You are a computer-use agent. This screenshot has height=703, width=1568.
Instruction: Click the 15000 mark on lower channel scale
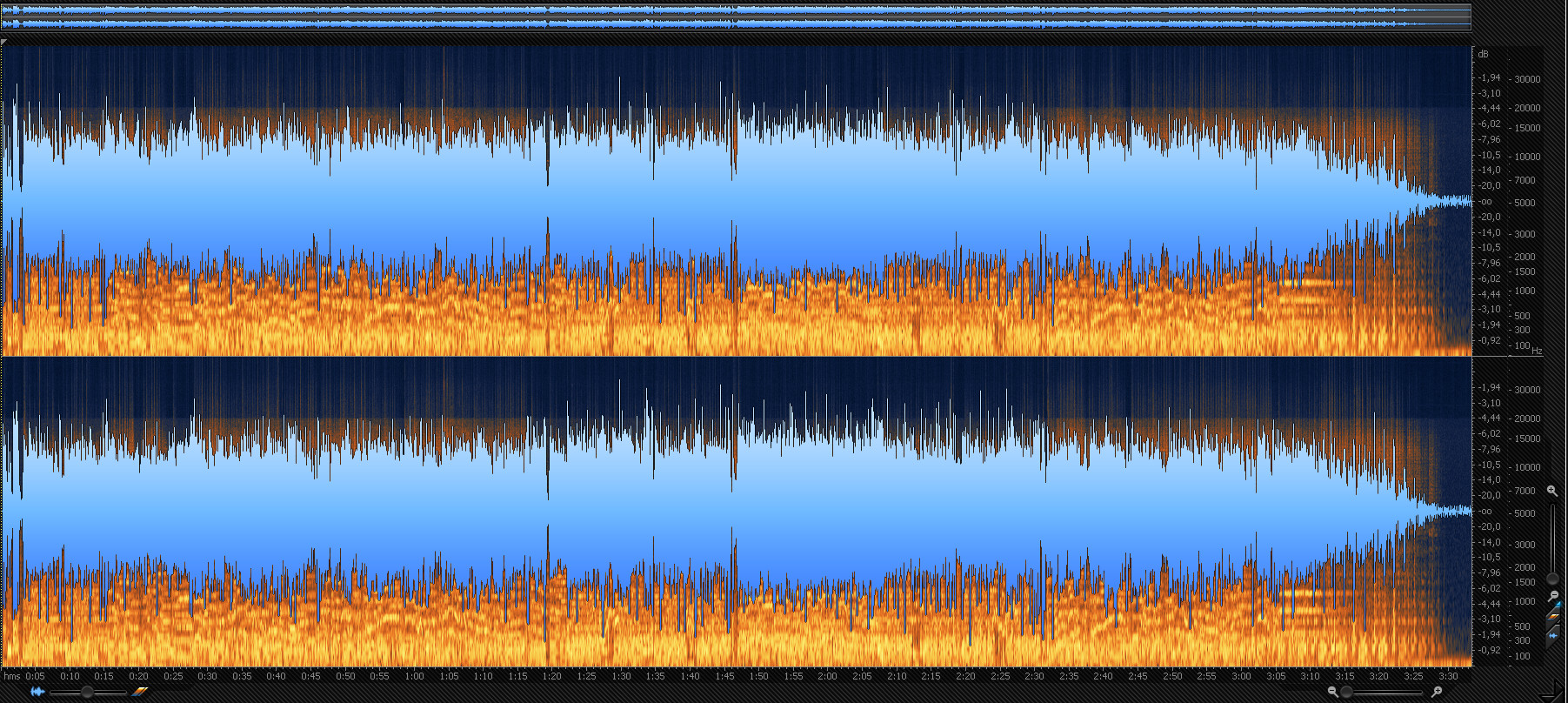pos(1527,439)
